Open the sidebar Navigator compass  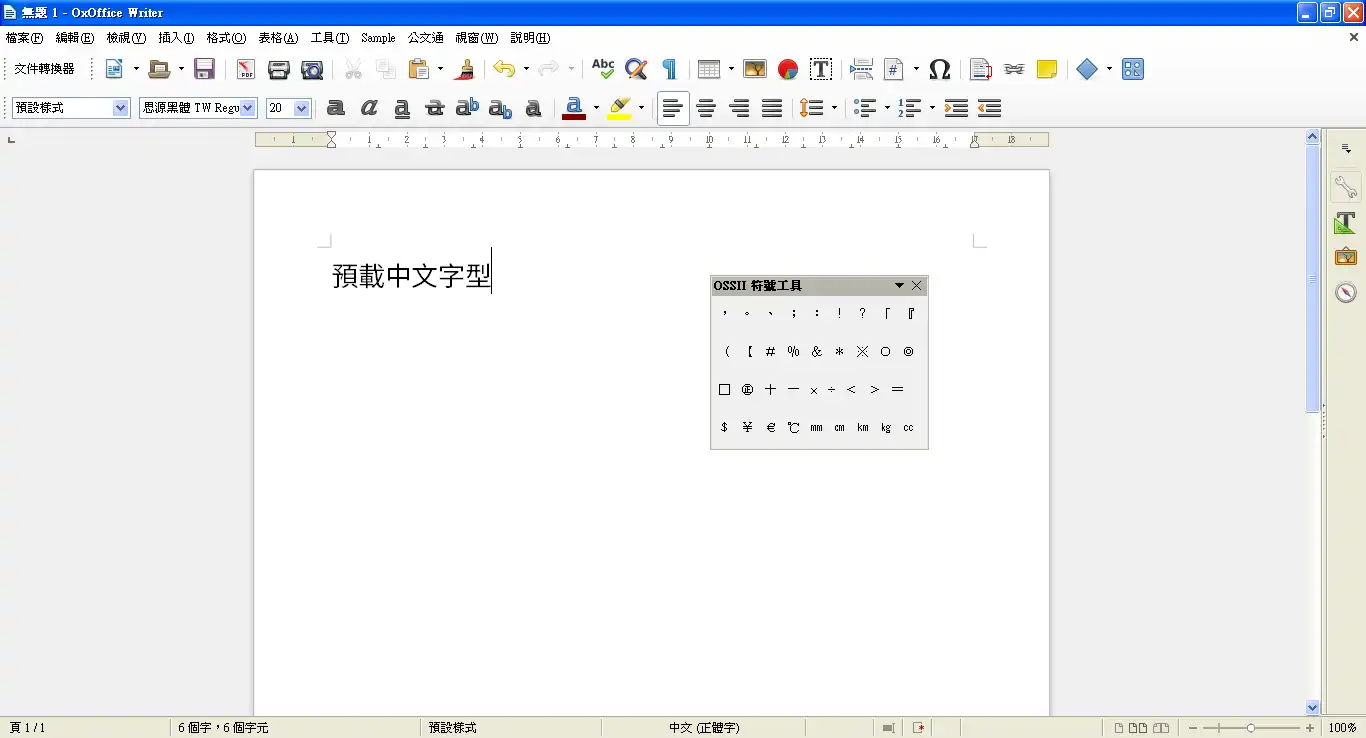click(x=1346, y=292)
